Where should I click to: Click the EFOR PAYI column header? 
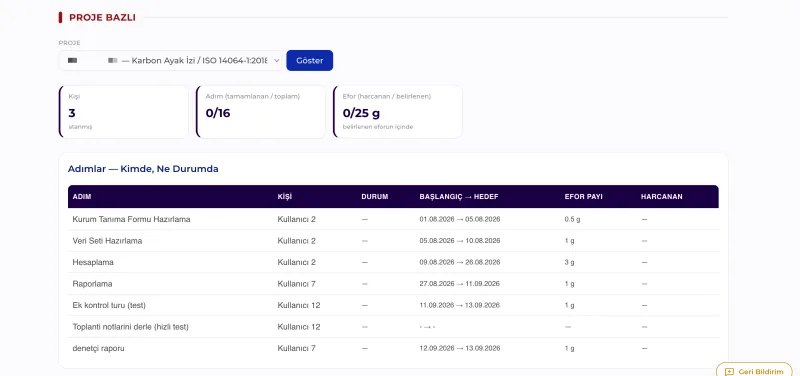583,196
